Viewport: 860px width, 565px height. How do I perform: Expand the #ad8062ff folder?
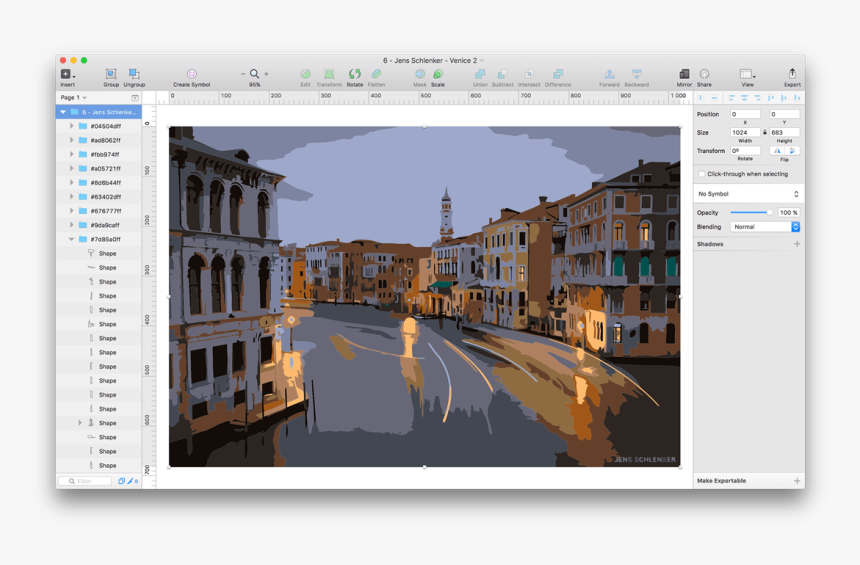click(71, 140)
